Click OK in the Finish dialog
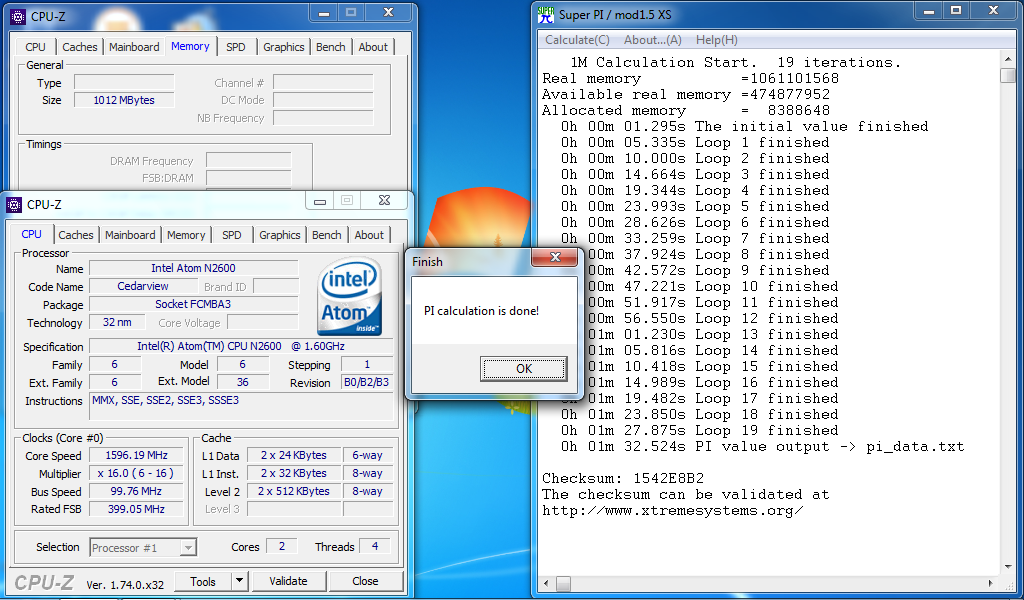This screenshot has width=1024, height=600. (524, 369)
